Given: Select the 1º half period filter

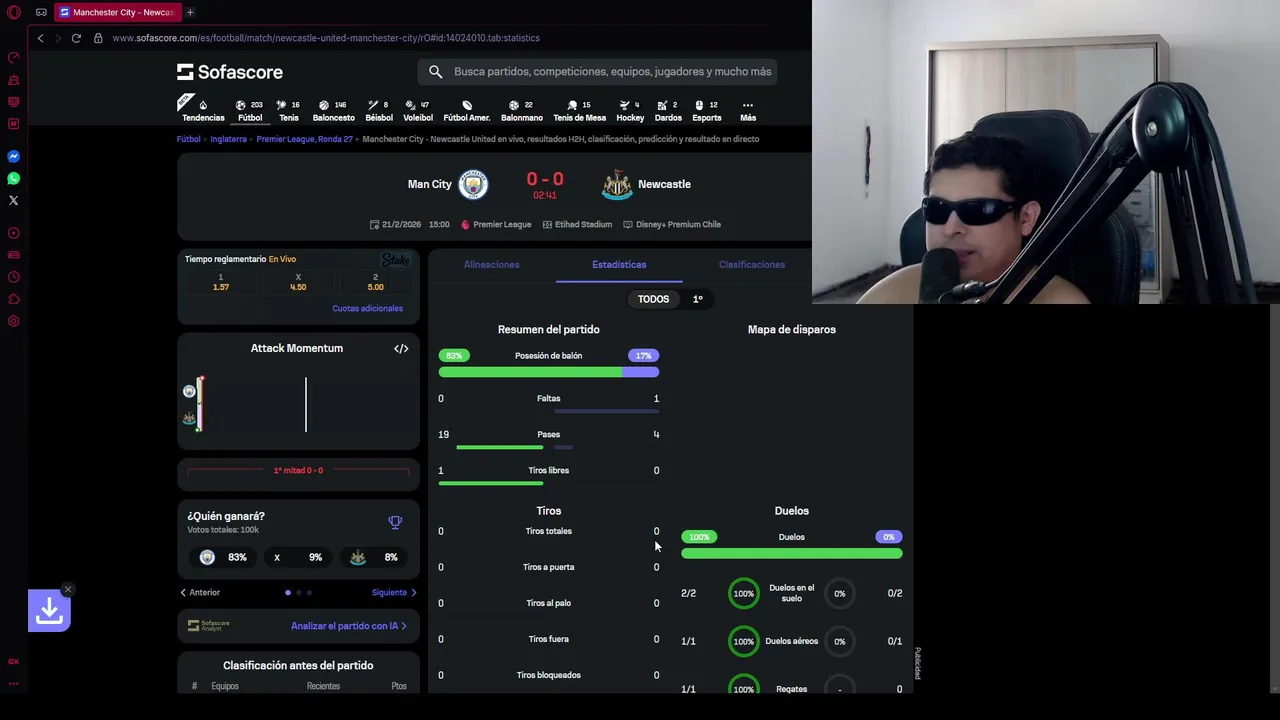Looking at the screenshot, I should (698, 299).
